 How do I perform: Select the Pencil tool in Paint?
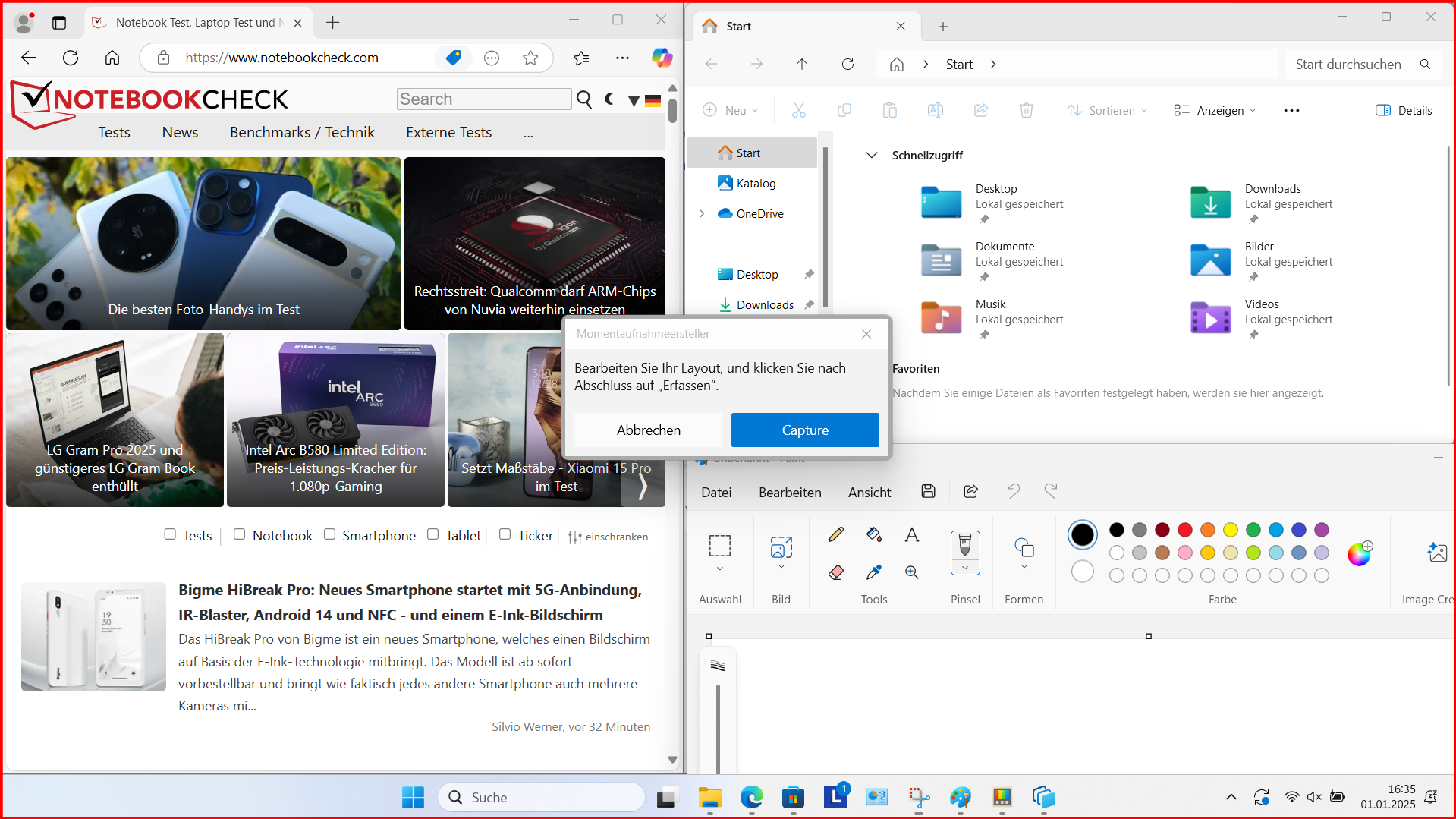[x=836, y=534]
